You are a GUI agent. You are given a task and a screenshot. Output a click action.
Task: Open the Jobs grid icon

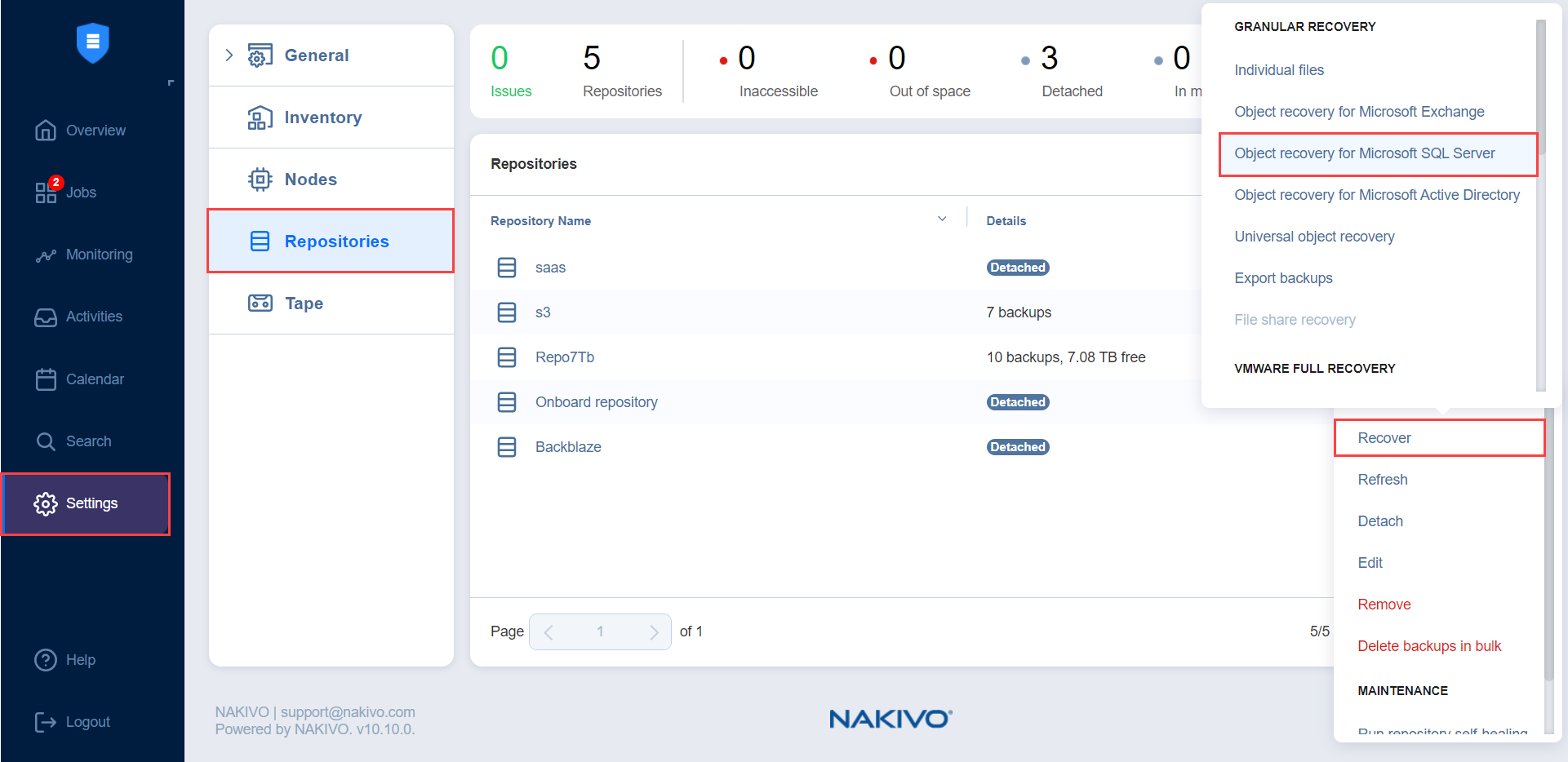coord(46,193)
